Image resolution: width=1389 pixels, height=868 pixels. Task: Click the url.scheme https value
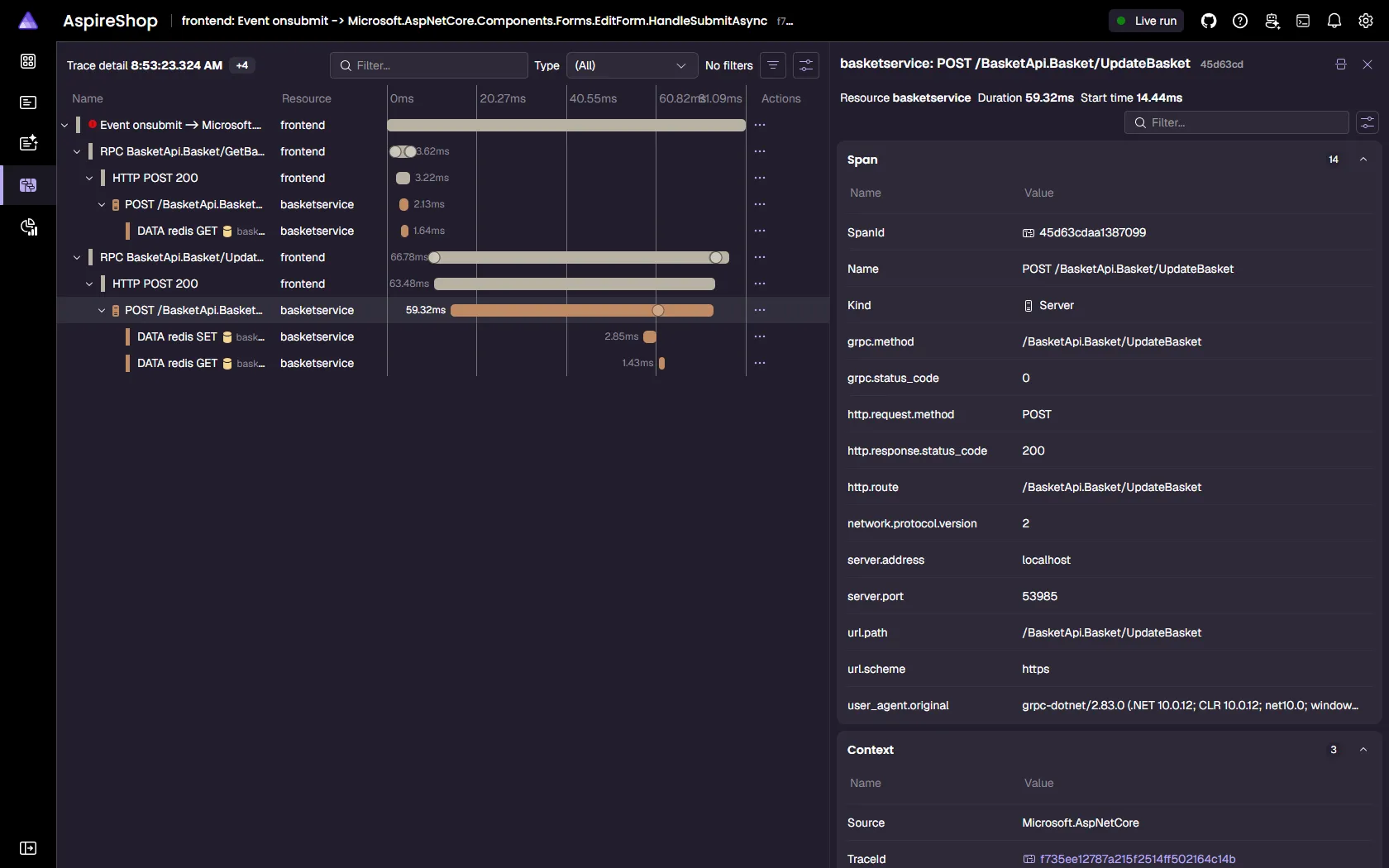pos(1035,669)
